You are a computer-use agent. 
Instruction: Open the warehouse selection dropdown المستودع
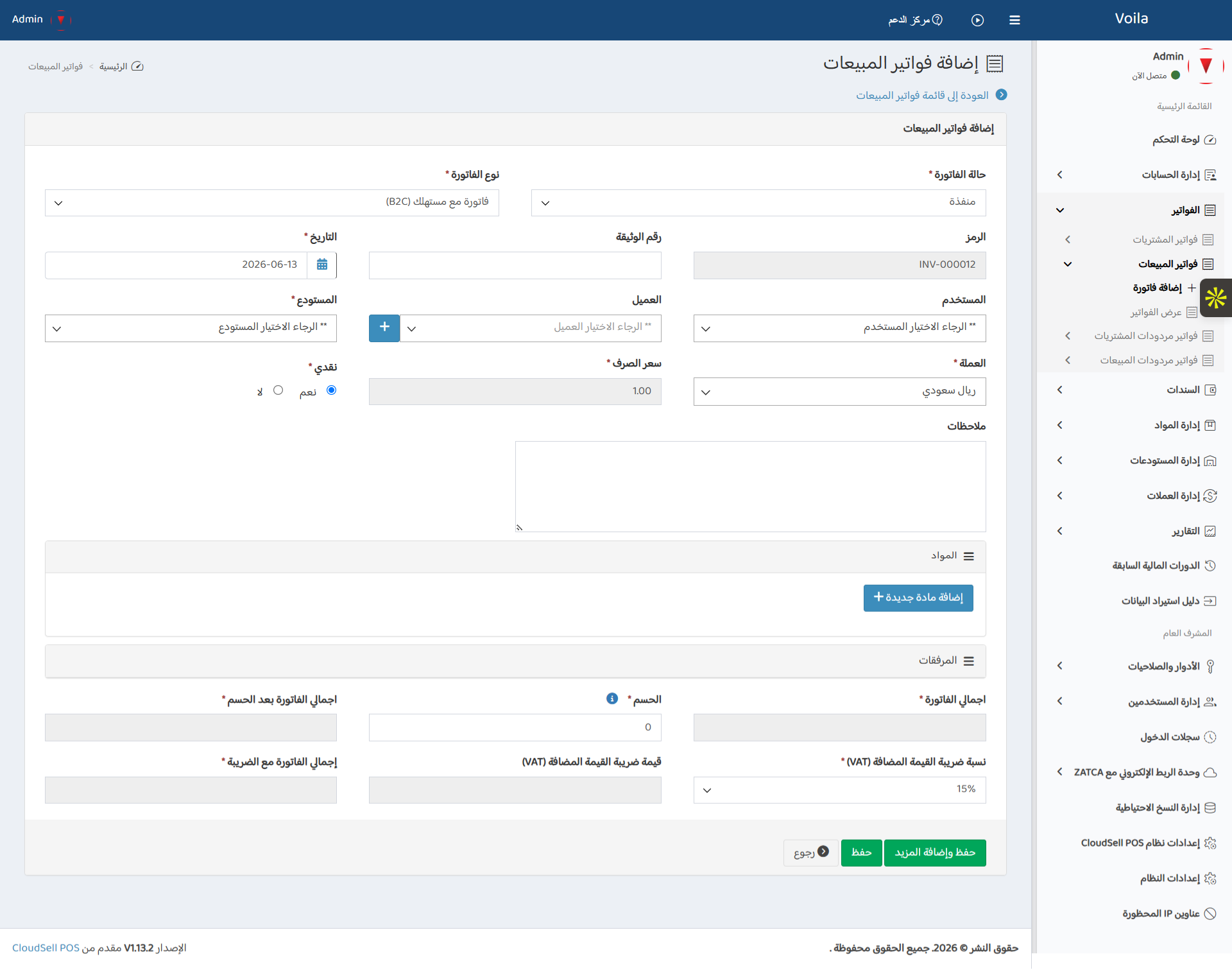191,328
